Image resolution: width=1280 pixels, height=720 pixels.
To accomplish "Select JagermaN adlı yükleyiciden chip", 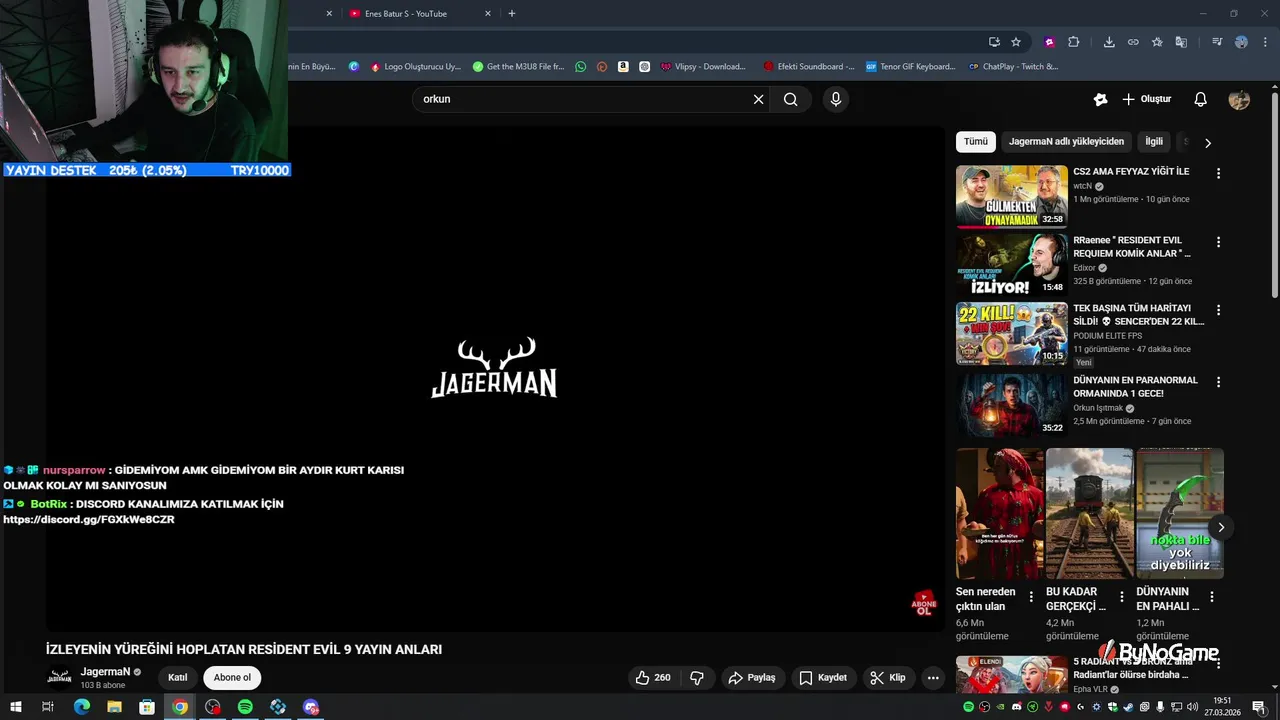I will (1066, 142).
